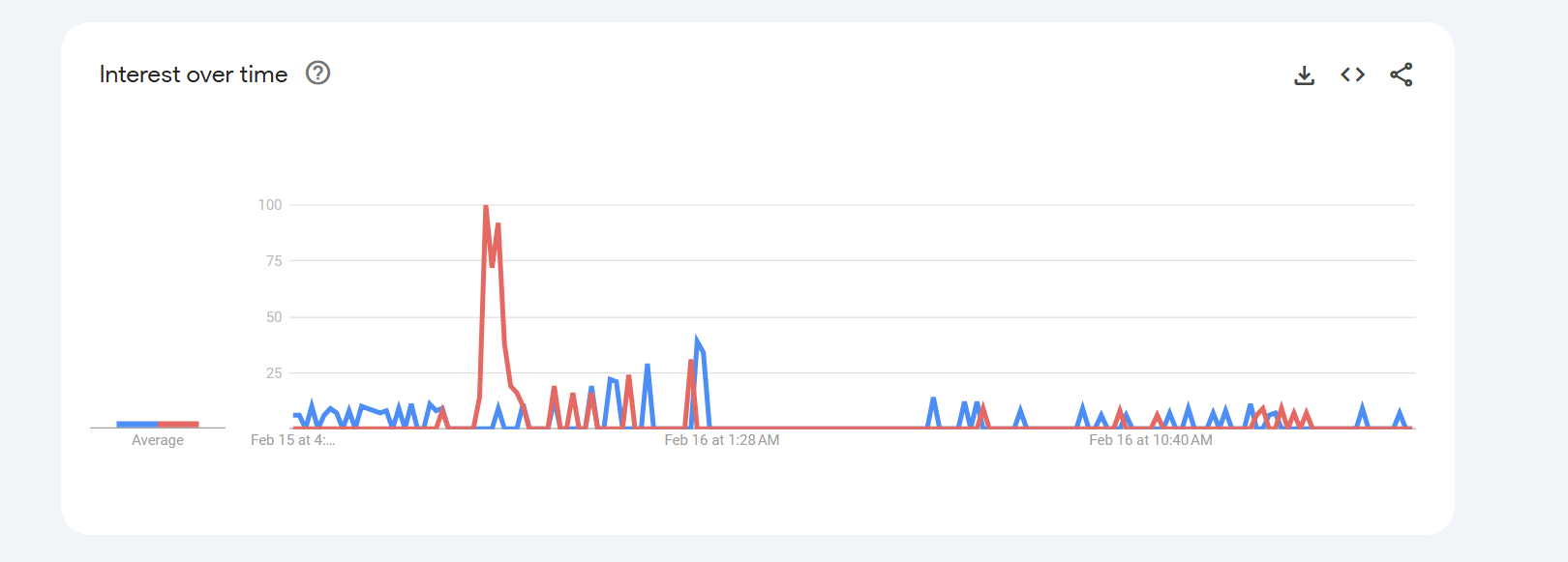The height and width of the screenshot is (562, 1568).
Task: Click the "Average" label under the bars
Action: click(158, 440)
